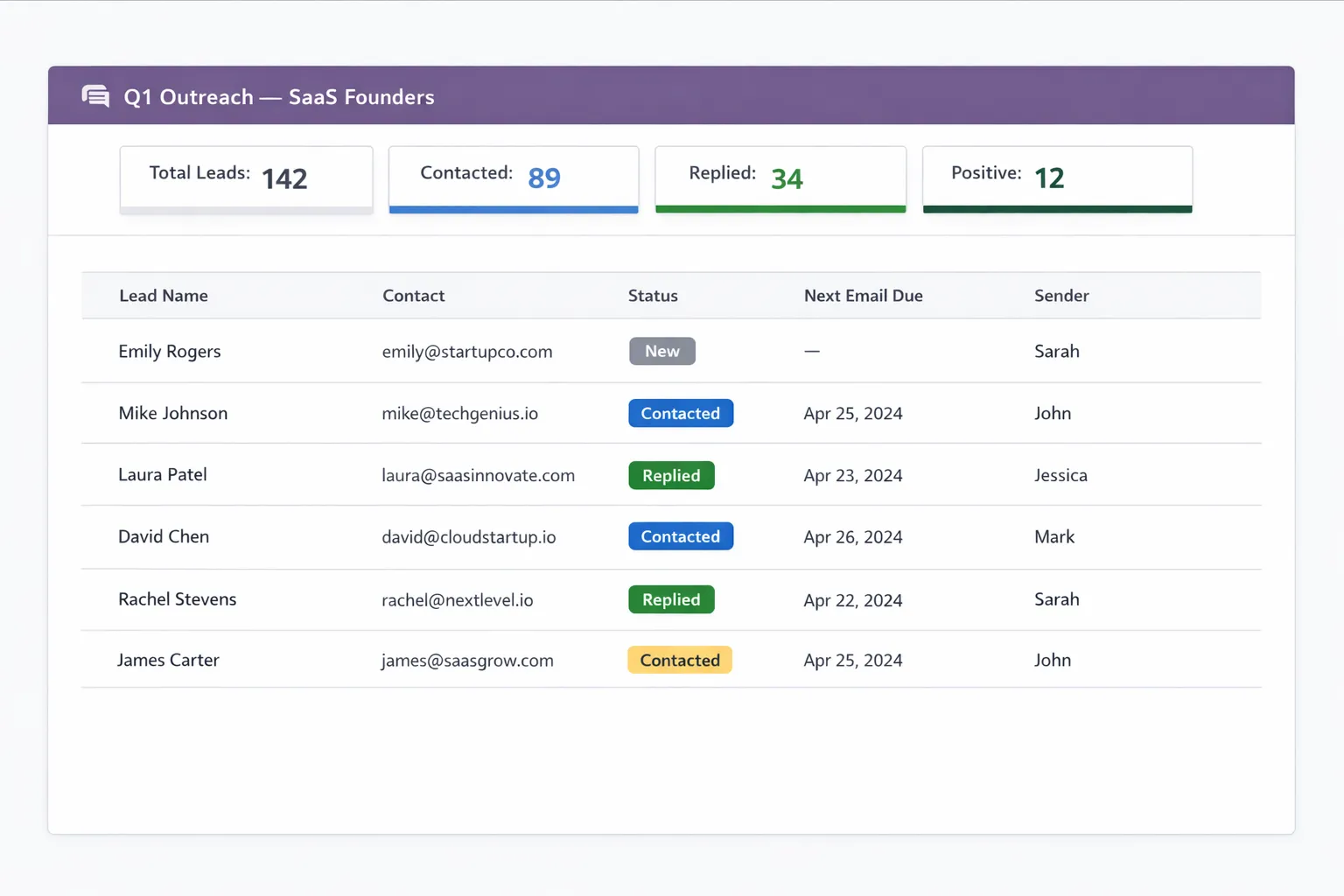
Task: Open email link emily@startupco.com
Action: point(467,352)
